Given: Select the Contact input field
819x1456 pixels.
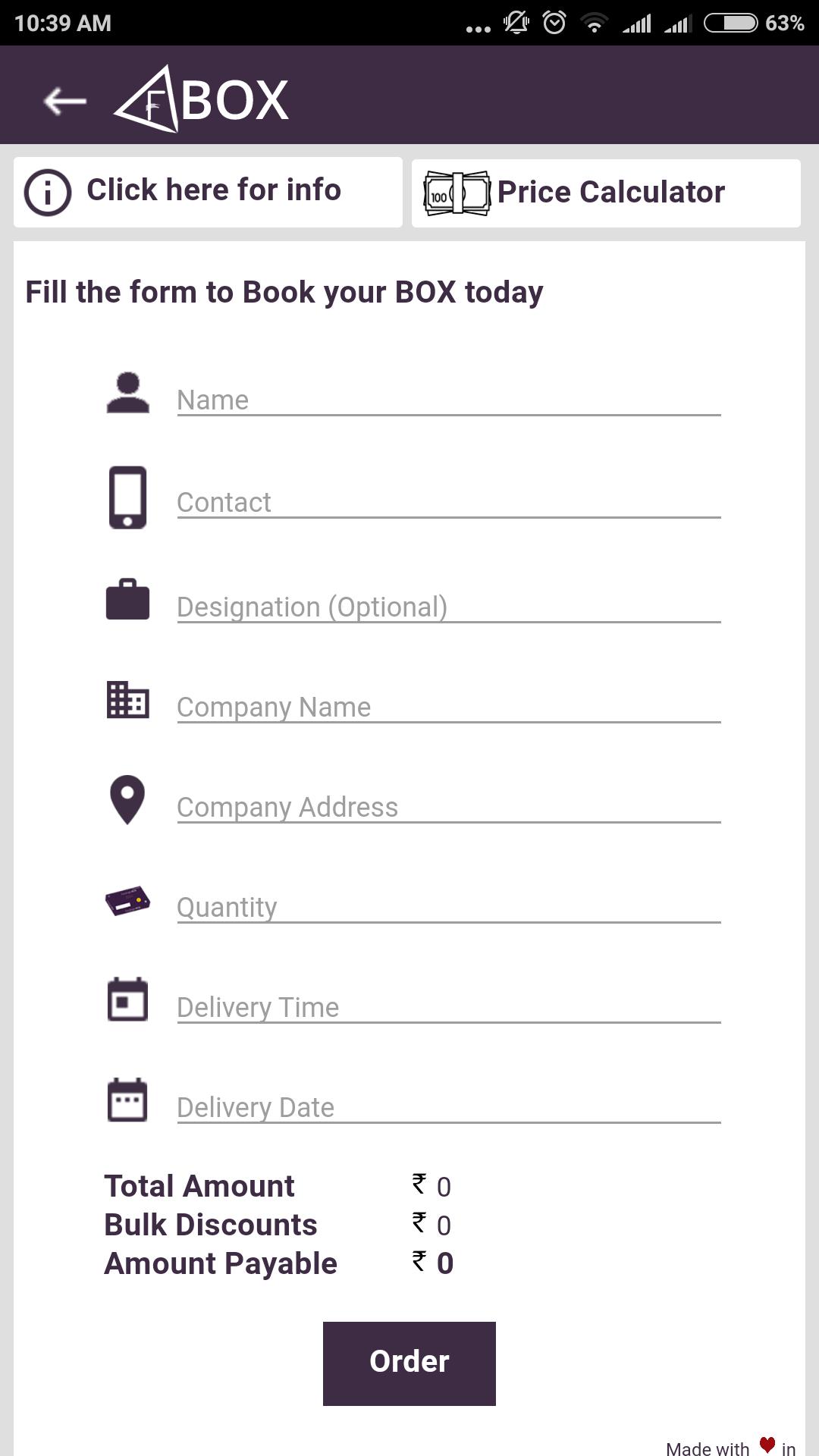Looking at the screenshot, I should click(447, 502).
